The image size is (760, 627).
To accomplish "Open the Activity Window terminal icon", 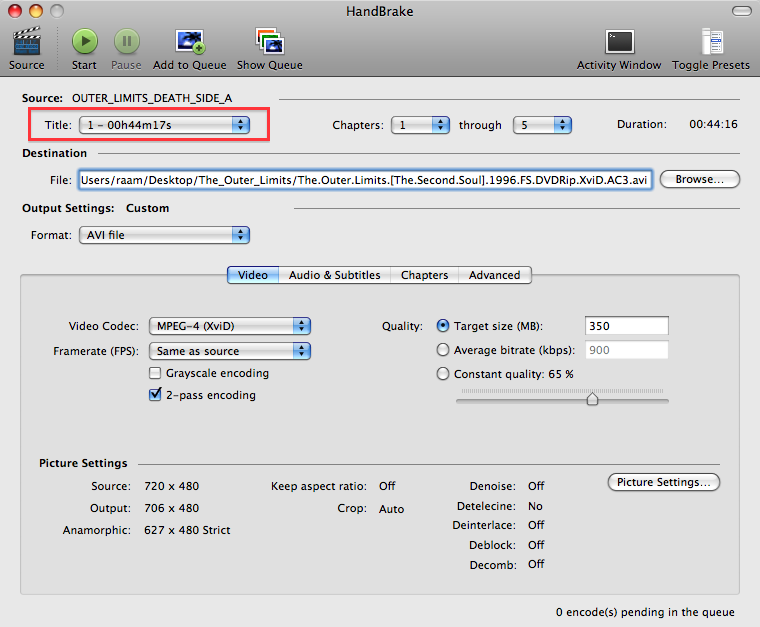I will point(619,42).
